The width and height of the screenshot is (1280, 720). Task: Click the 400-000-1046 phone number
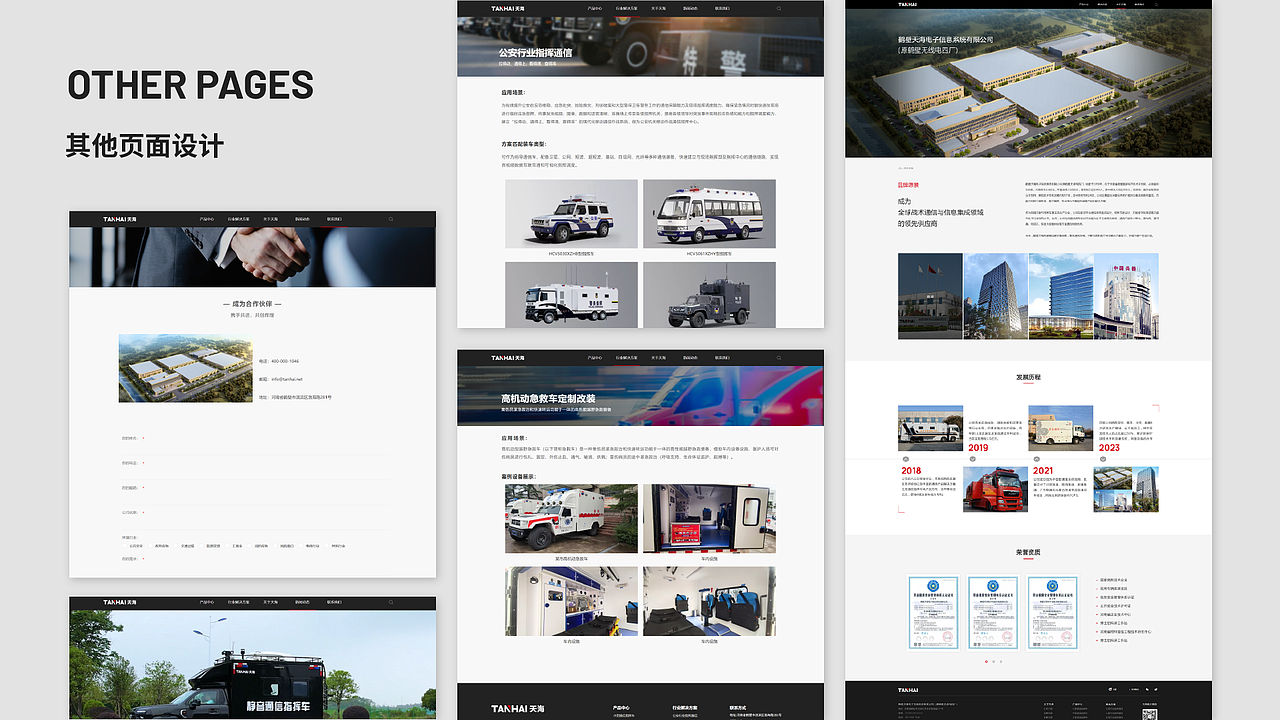[x=285, y=361]
